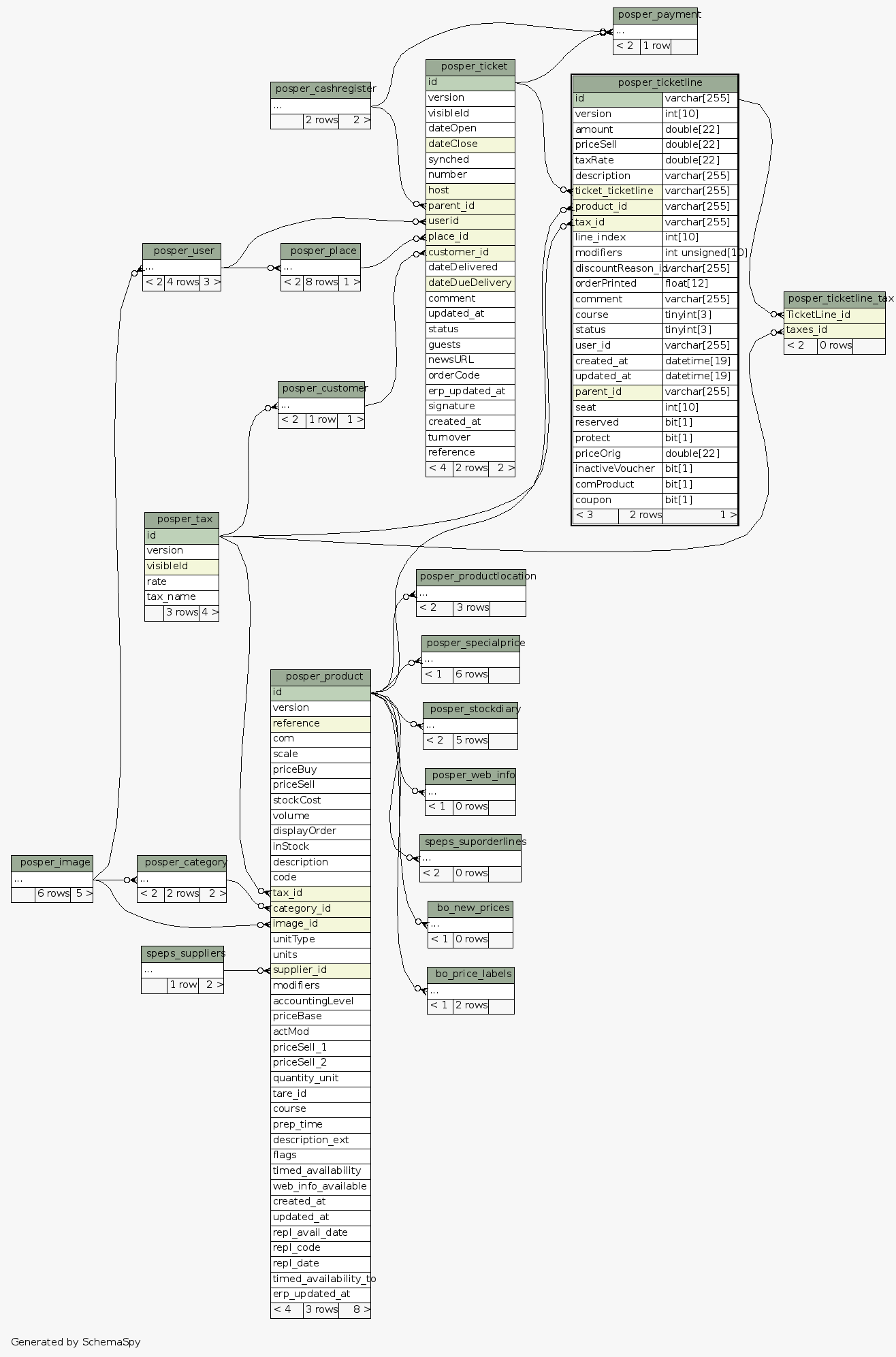
Task: Select dateDueDelivery column in posper_ticket
Action: click(470, 283)
